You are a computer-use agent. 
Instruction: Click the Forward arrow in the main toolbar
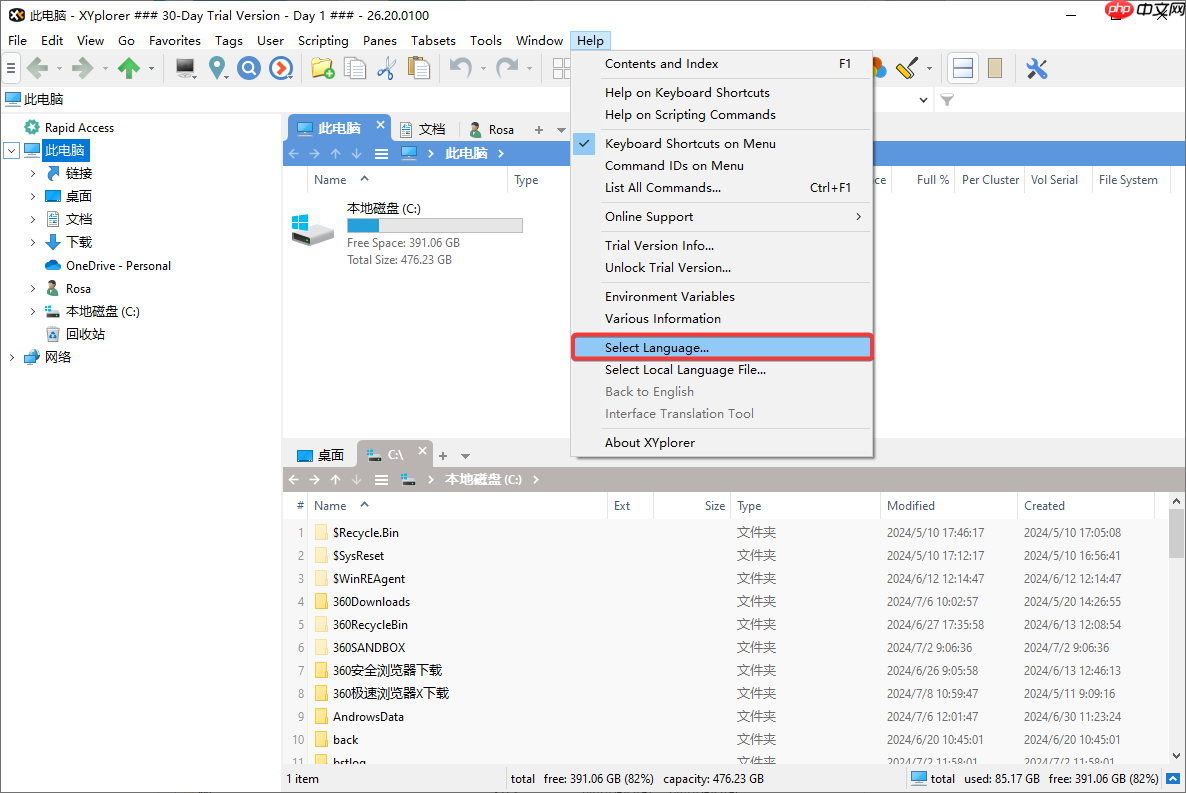pyautogui.click(x=82, y=69)
